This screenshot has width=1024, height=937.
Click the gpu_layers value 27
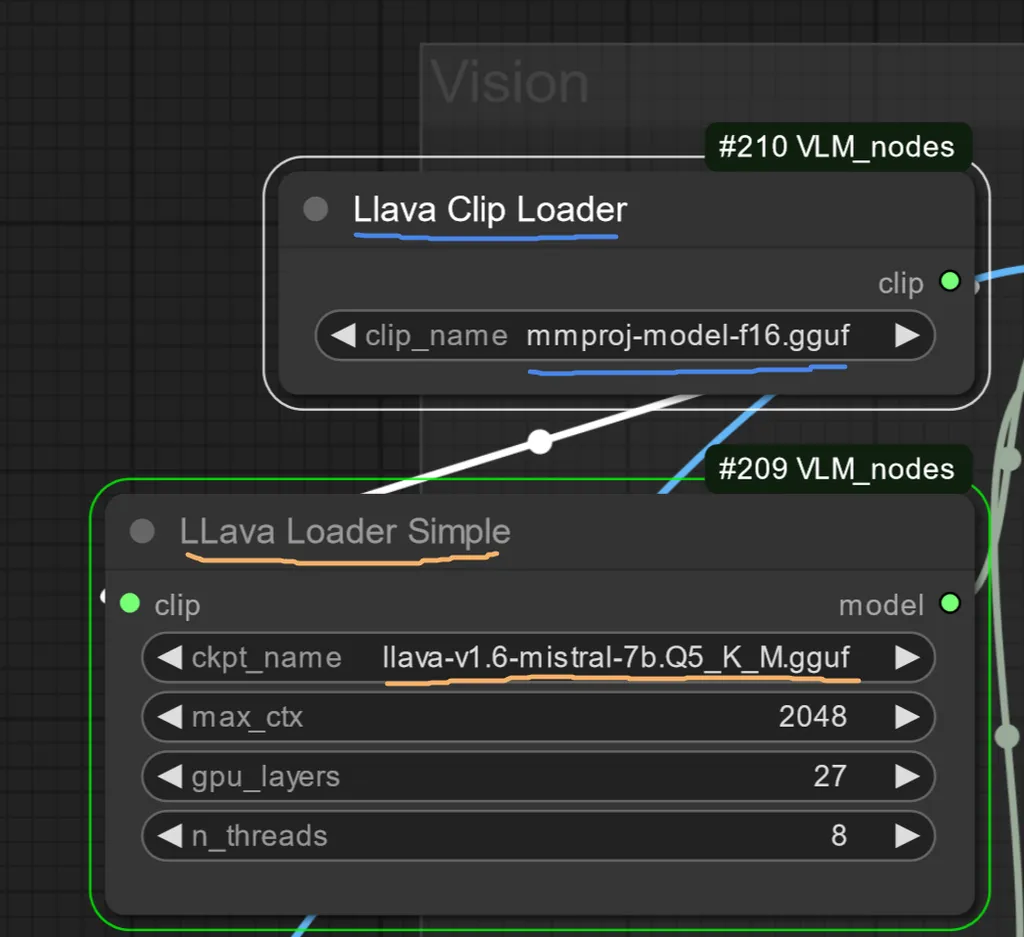tap(830, 776)
